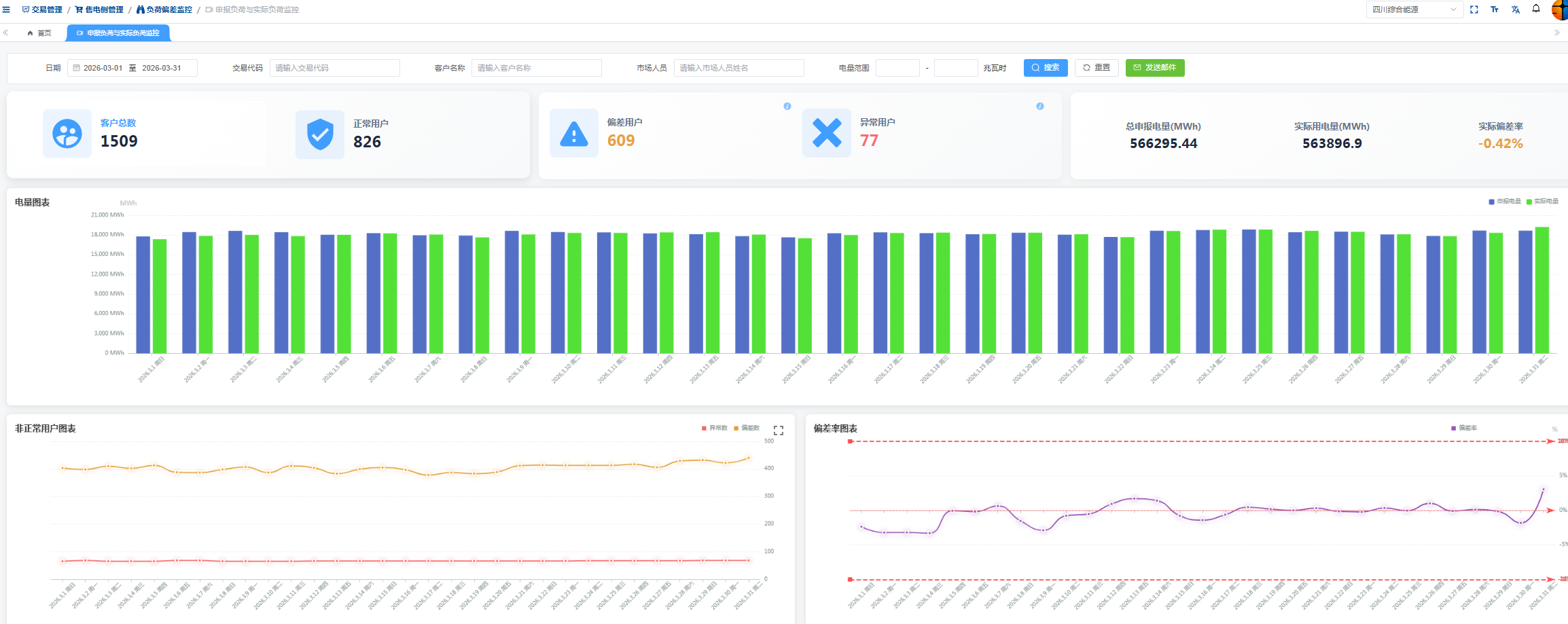Open the language translation icon
The image size is (1568, 624).
click(x=1515, y=10)
